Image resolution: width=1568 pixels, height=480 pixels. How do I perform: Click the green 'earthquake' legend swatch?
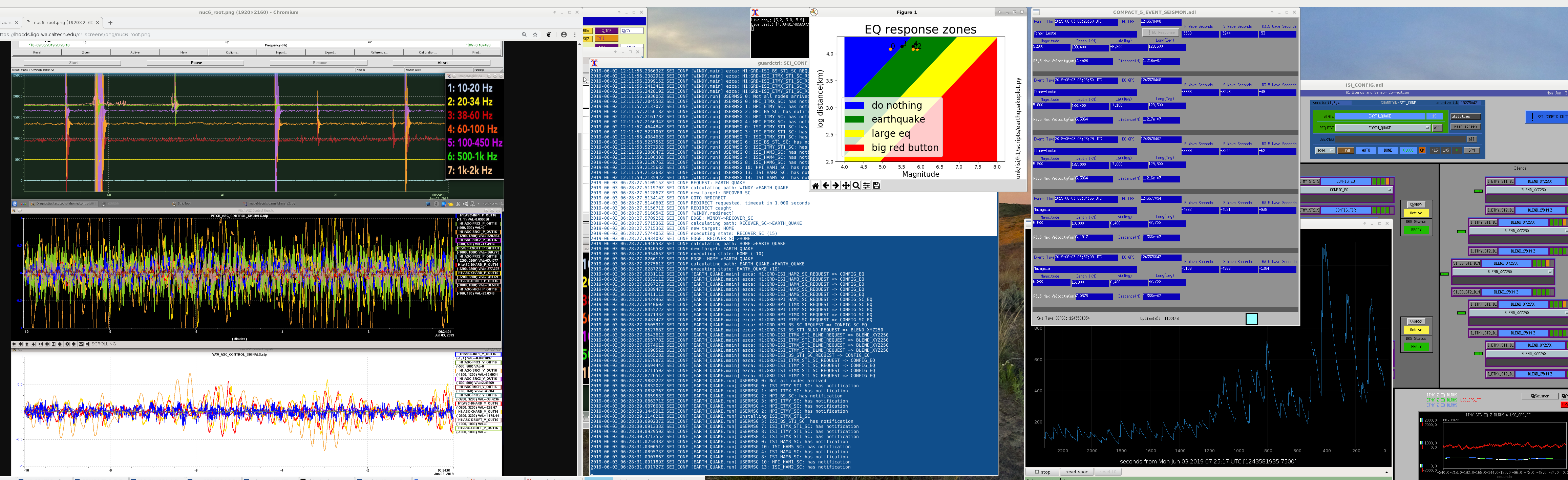coord(854,119)
